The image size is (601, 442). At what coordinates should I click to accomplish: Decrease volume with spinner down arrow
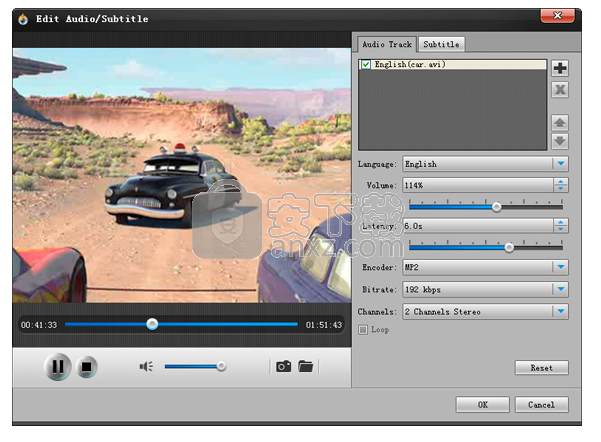[561, 189]
